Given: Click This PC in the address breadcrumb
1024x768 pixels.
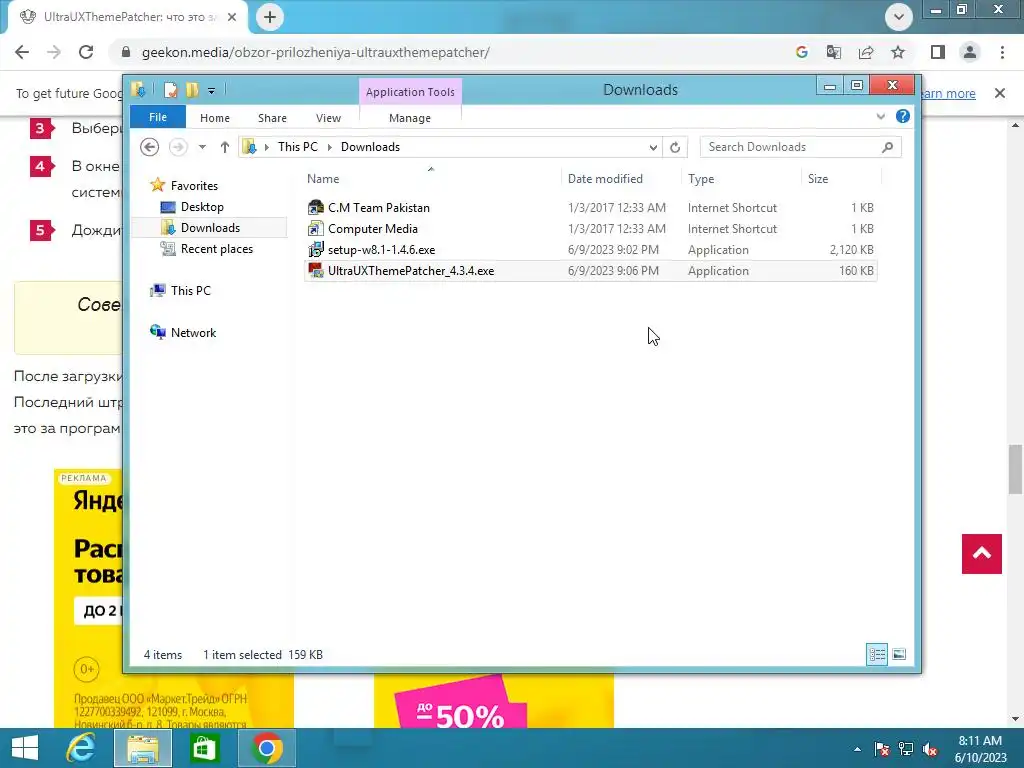Looking at the screenshot, I should pos(298,147).
